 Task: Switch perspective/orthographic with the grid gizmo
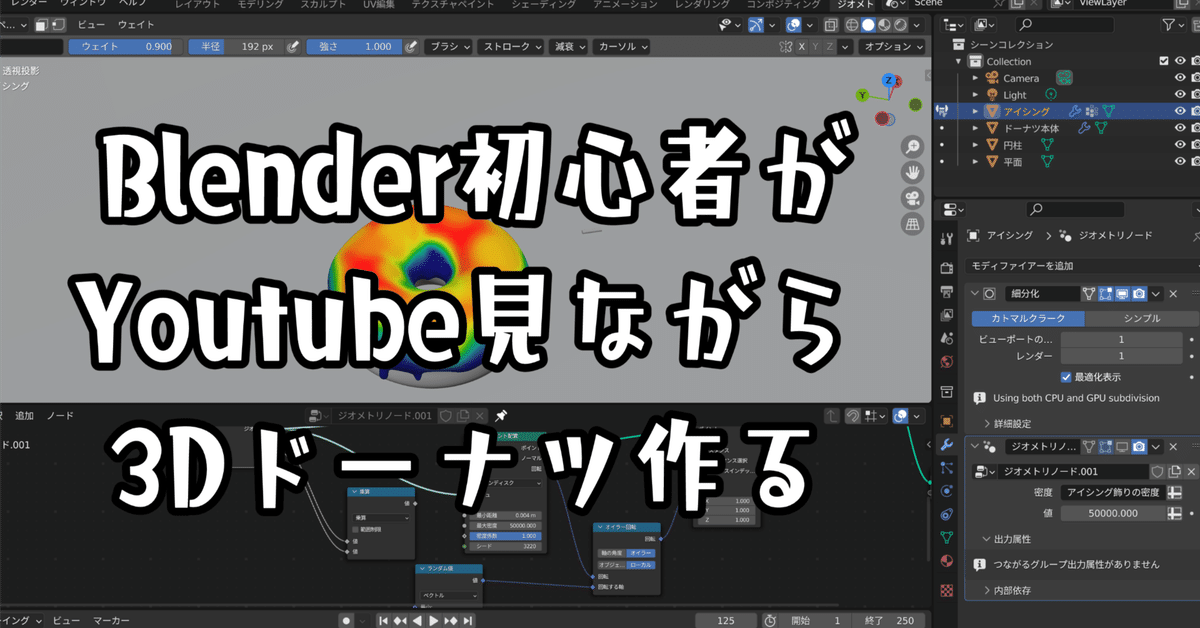point(912,225)
